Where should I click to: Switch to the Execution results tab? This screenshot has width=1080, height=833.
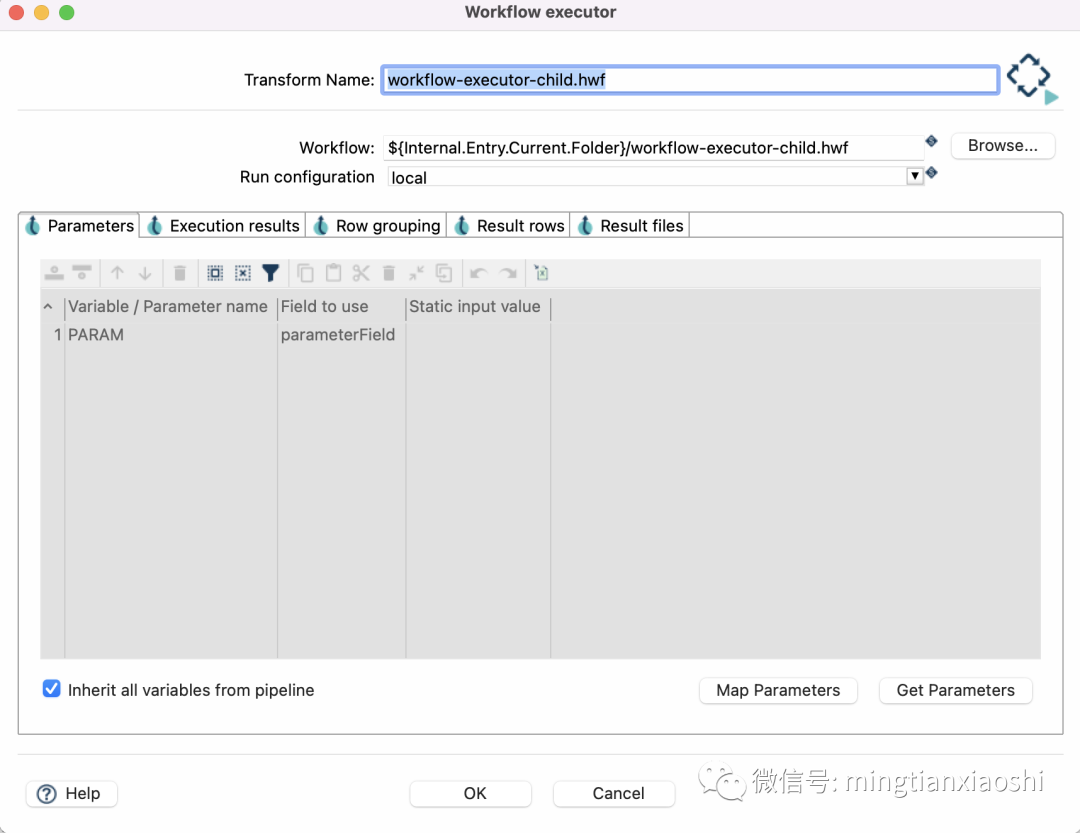pos(222,225)
